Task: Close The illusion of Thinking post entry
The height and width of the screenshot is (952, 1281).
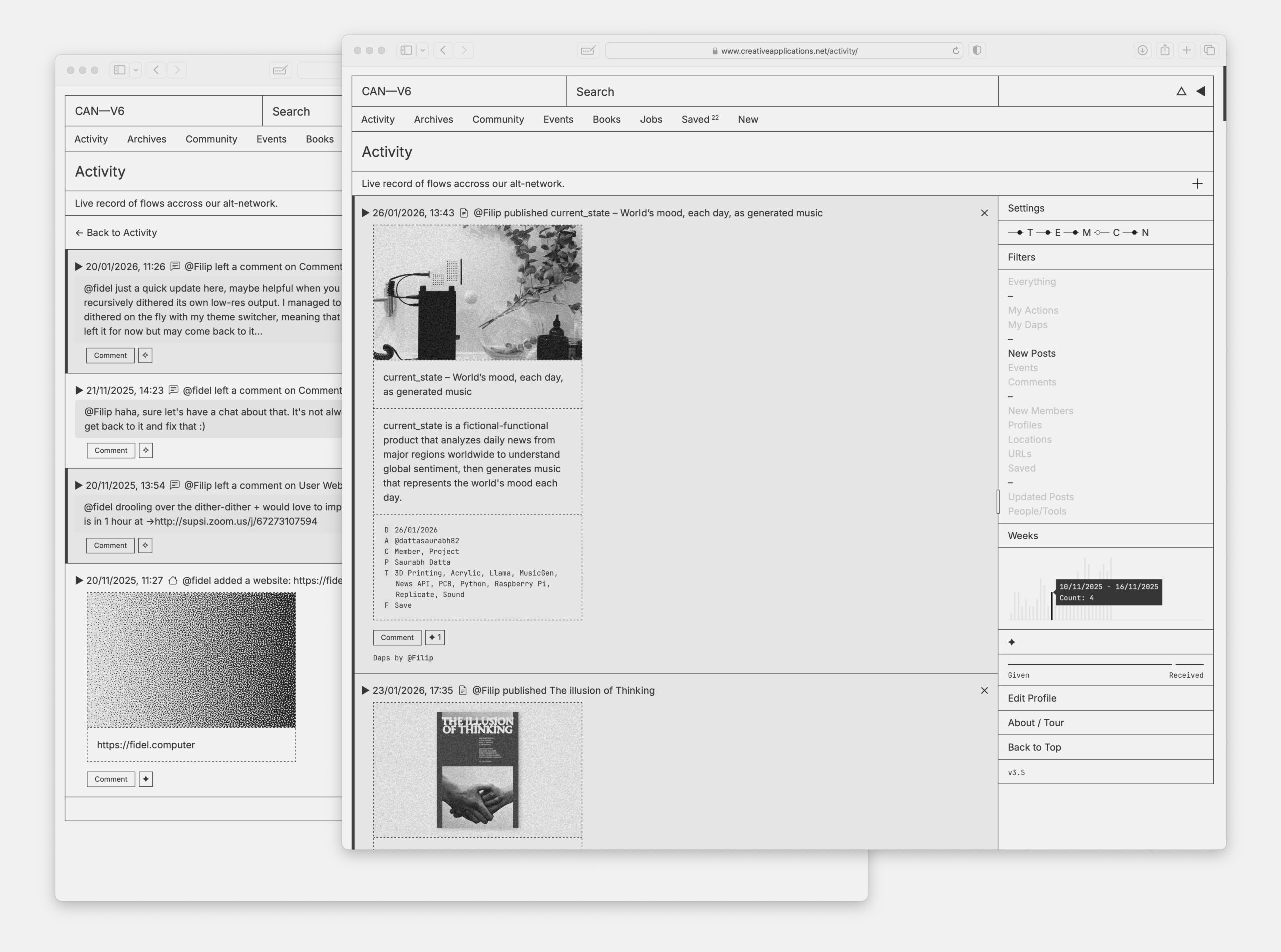Action: coord(984,690)
